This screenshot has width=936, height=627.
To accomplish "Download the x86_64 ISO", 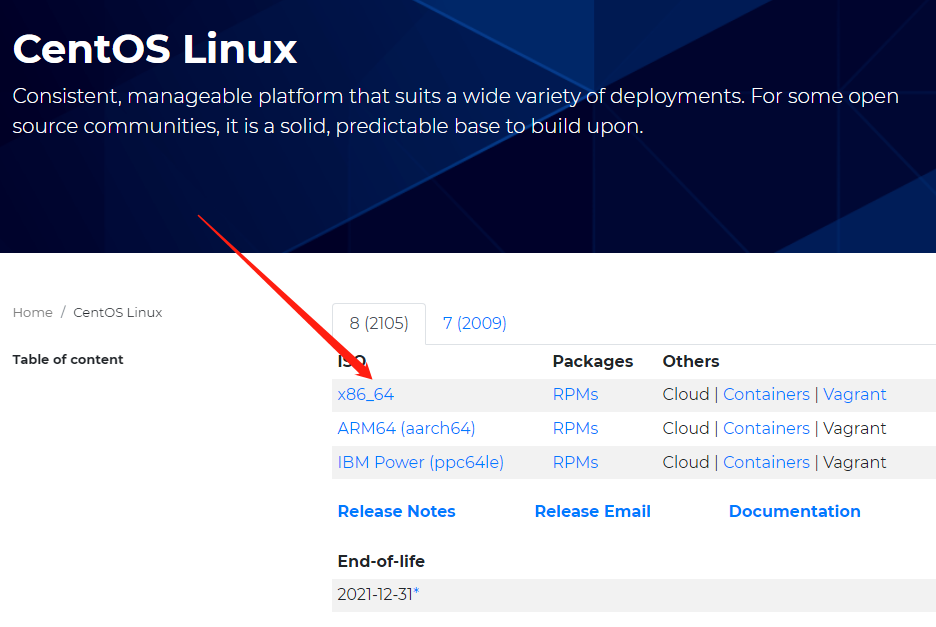I will pos(365,395).
